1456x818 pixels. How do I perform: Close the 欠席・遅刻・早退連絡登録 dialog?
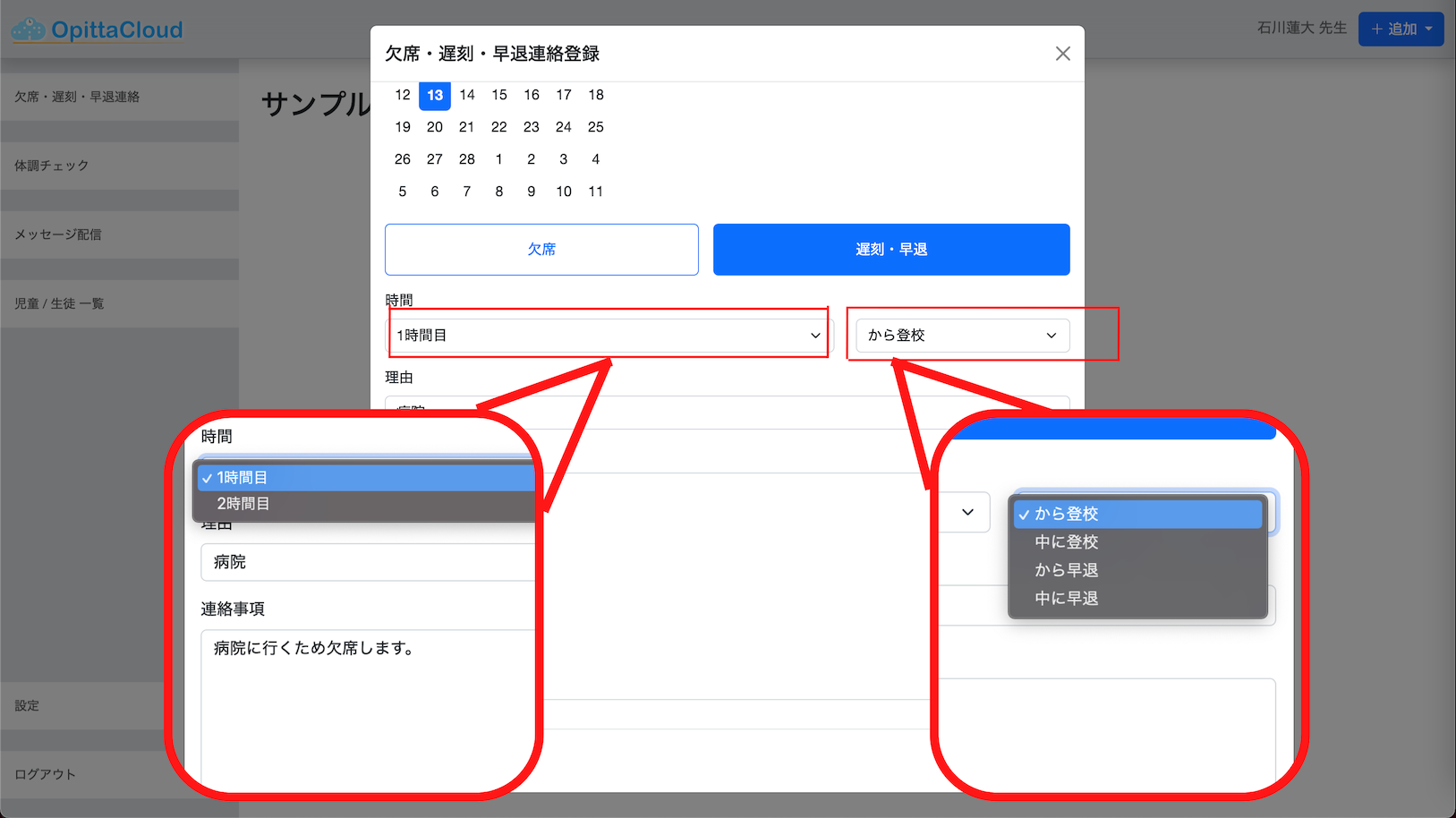tap(1062, 54)
